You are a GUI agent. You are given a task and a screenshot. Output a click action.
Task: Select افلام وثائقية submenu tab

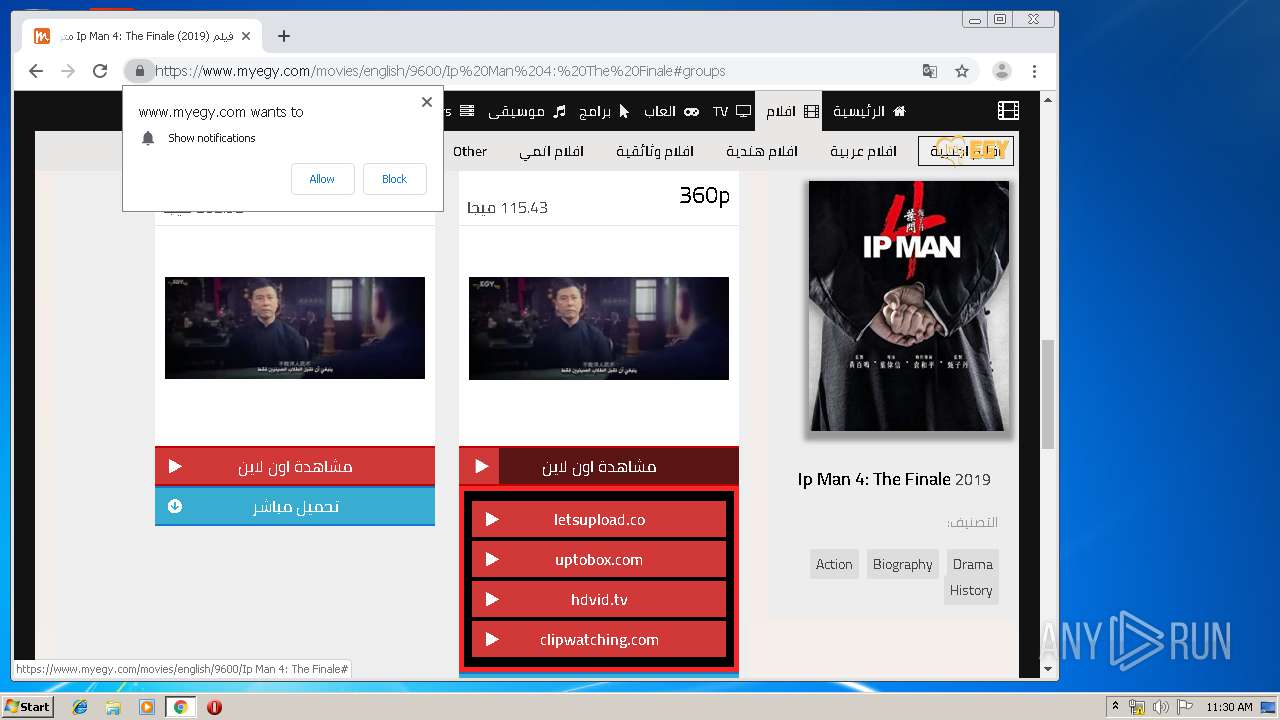[655, 151]
